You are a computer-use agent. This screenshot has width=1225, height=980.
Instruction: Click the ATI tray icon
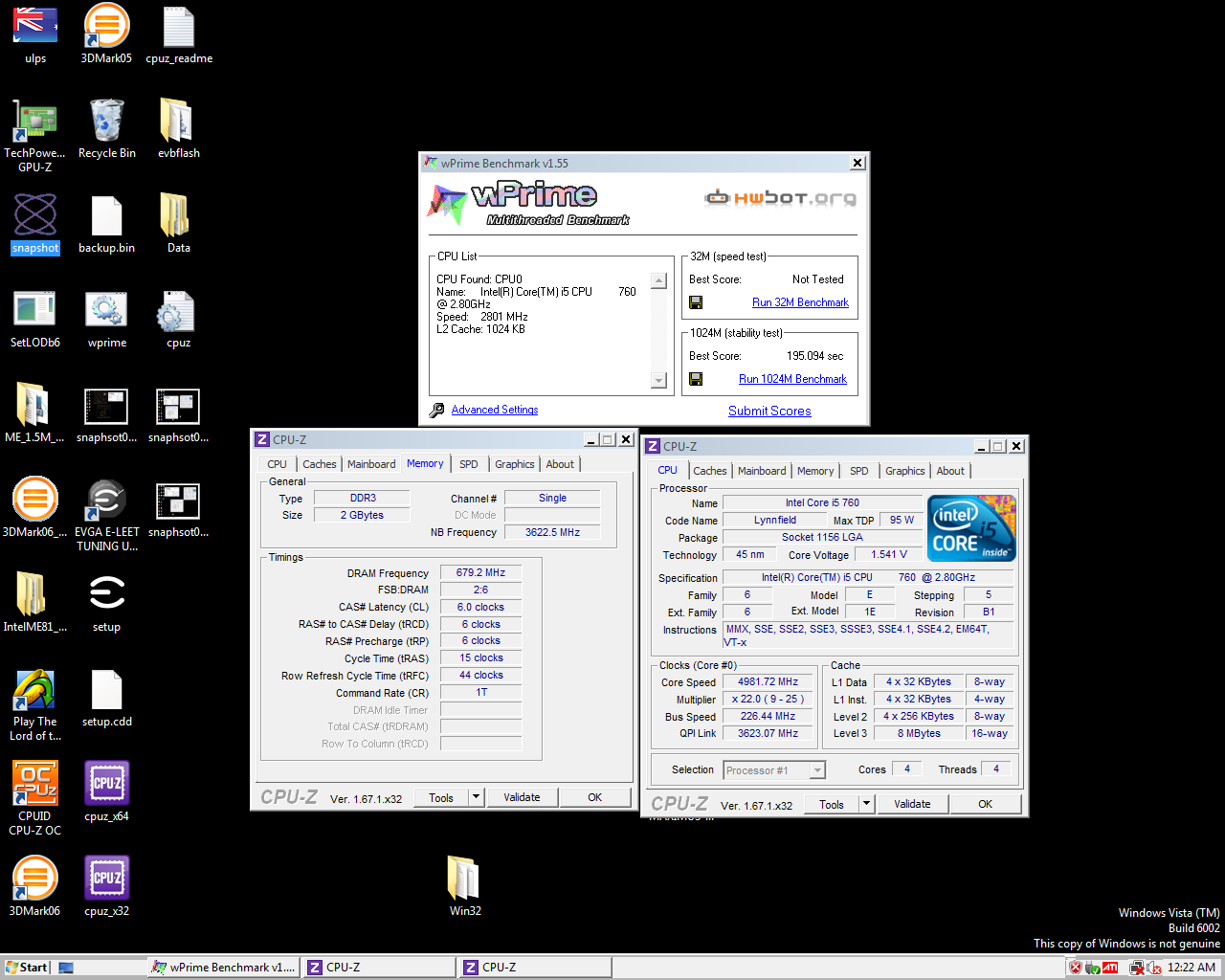pos(1110,968)
